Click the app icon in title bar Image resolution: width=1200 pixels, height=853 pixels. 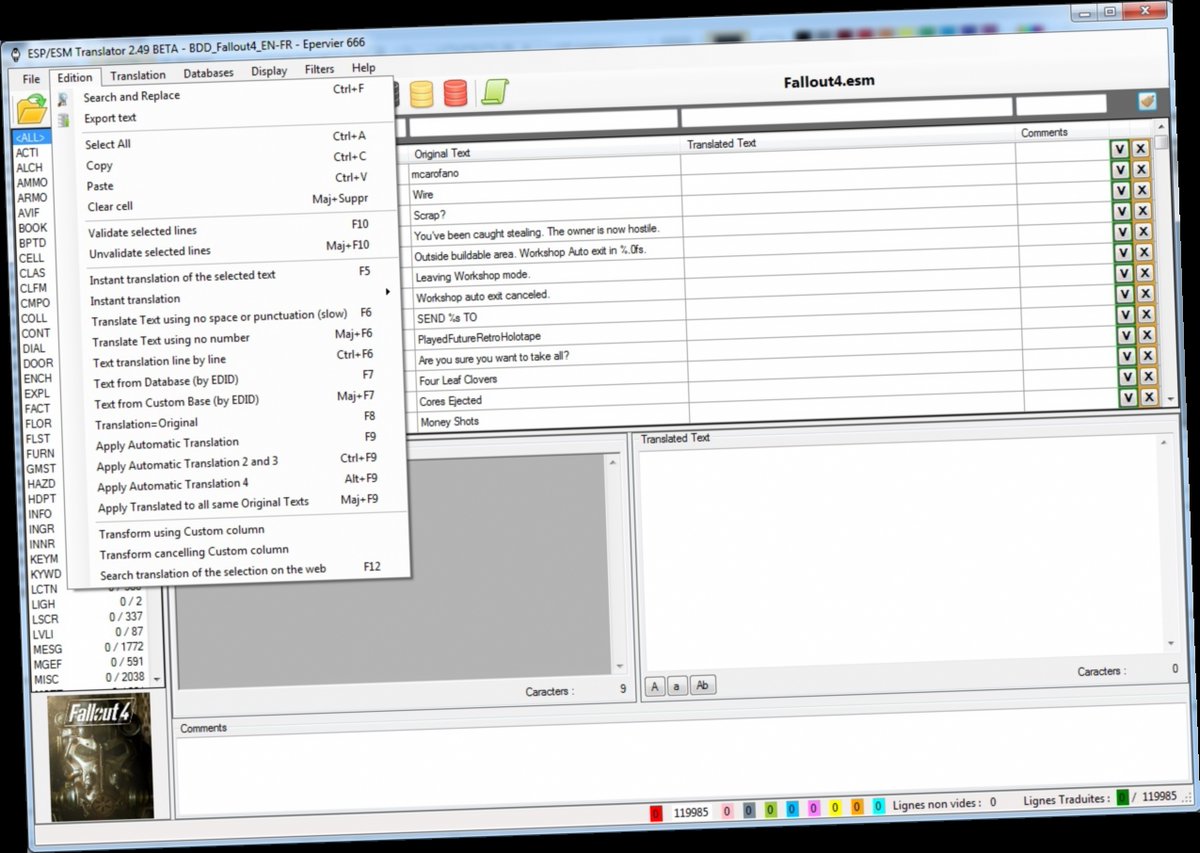click(18, 53)
